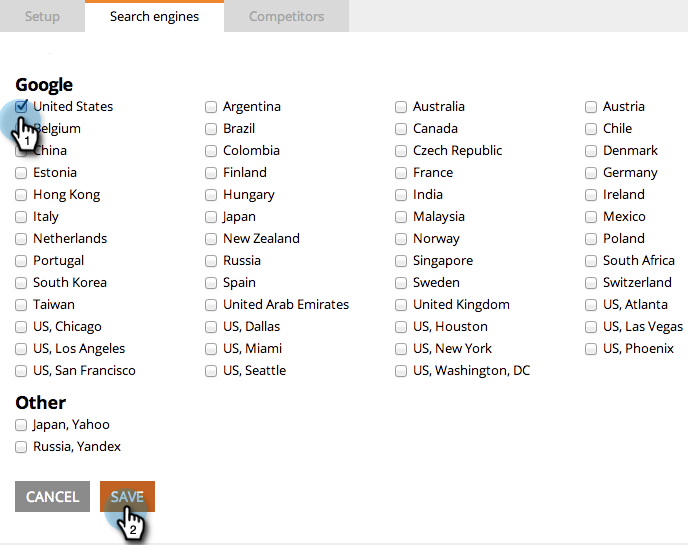Viewport: 688px width, 545px height.
Task: Check the Hong Kong checkbox
Action: coord(21,195)
